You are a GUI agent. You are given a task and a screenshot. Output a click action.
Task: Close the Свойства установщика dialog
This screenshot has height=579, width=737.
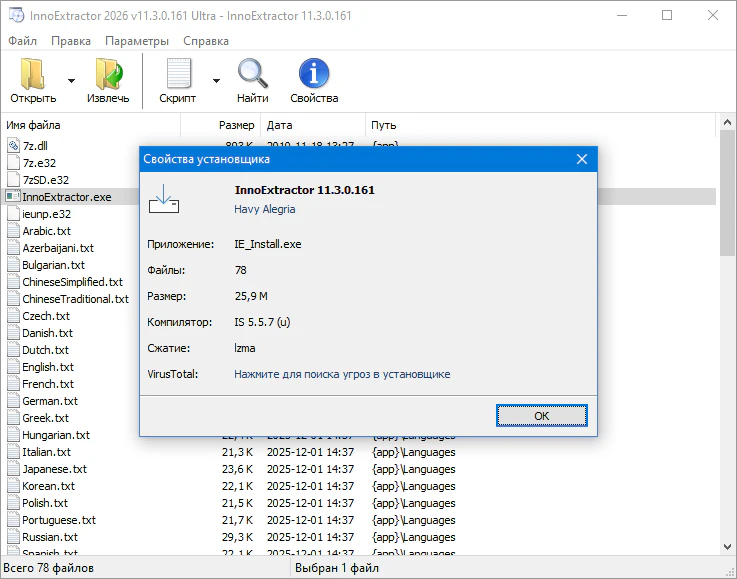[x=581, y=159]
